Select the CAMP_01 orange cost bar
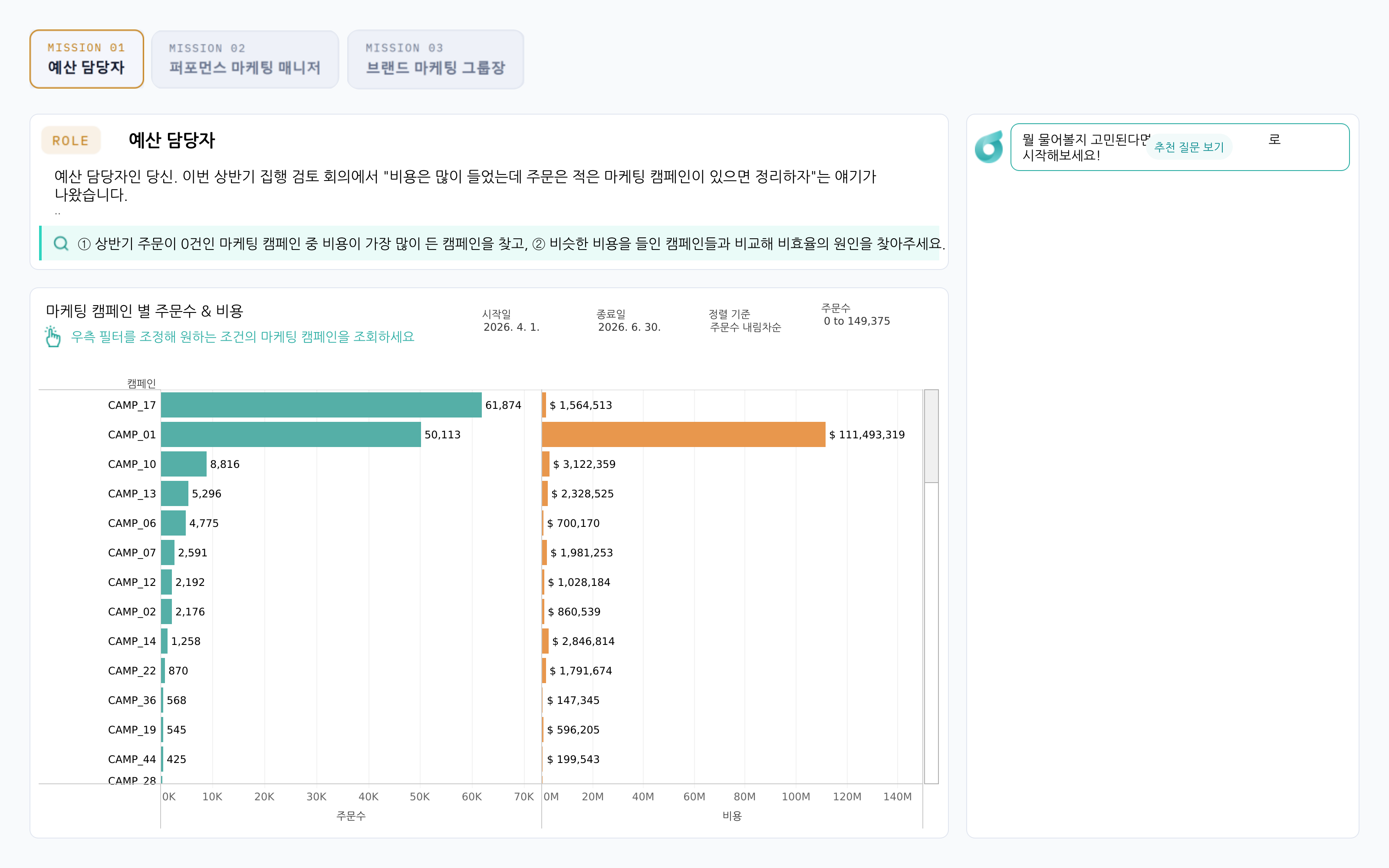This screenshot has height=868, width=1389. tap(684, 434)
